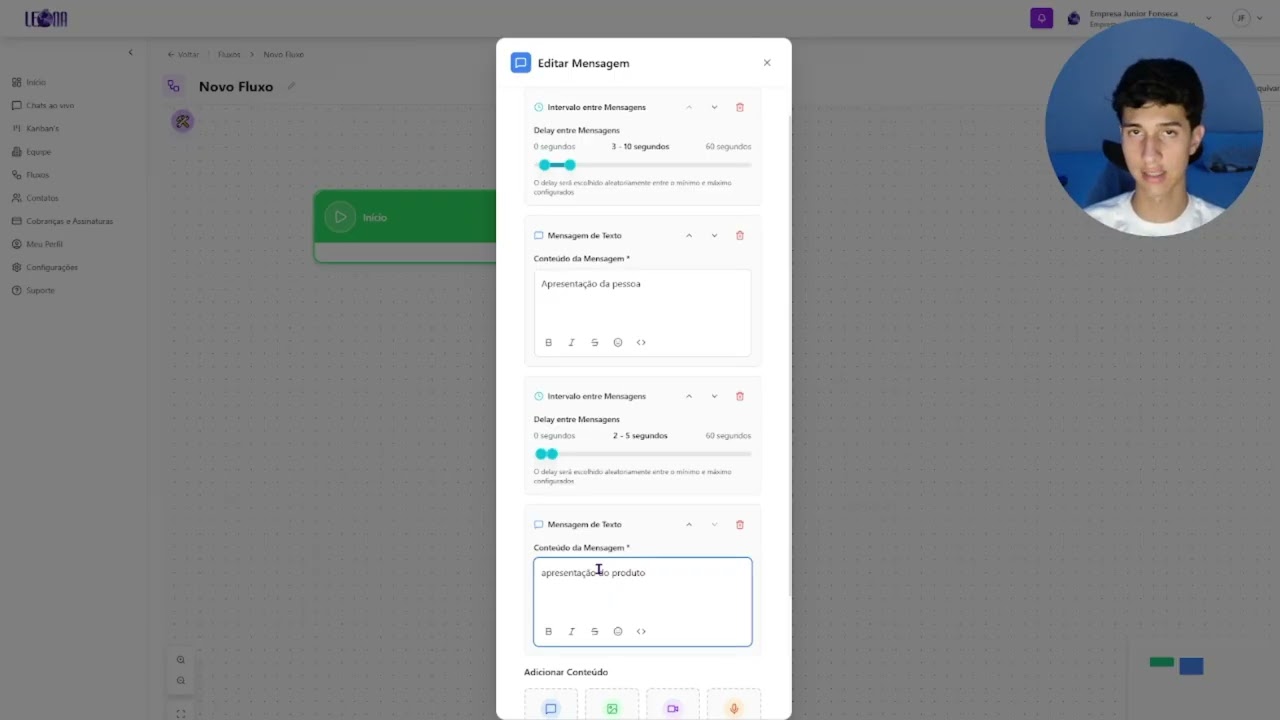Screen dimensions: 1280x720
Task: Click into 'Apresentação da pessoa' message text area
Action: (x=642, y=301)
